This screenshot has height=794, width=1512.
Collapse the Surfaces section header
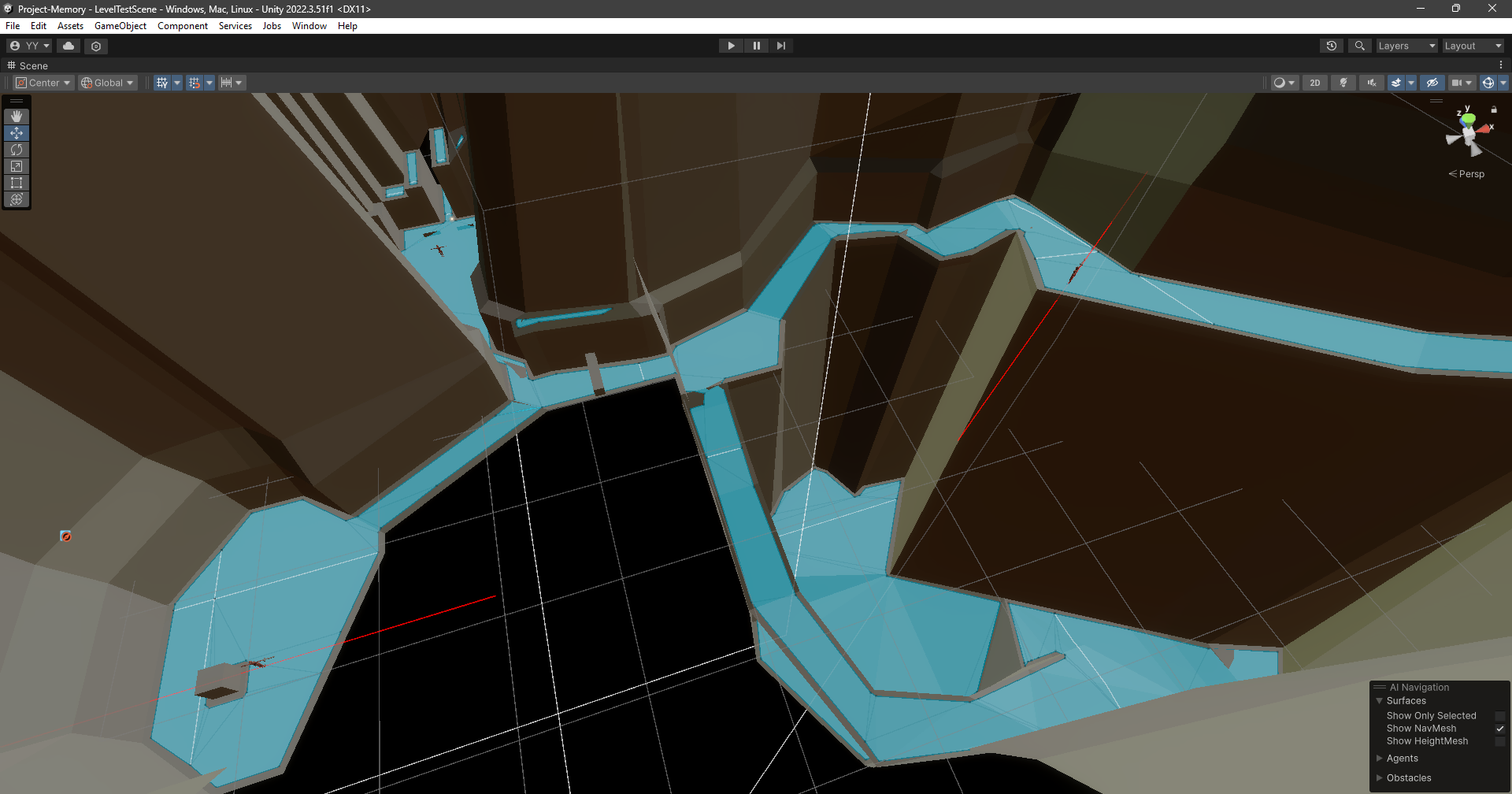pyautogui.click(x=1380, y=700)
